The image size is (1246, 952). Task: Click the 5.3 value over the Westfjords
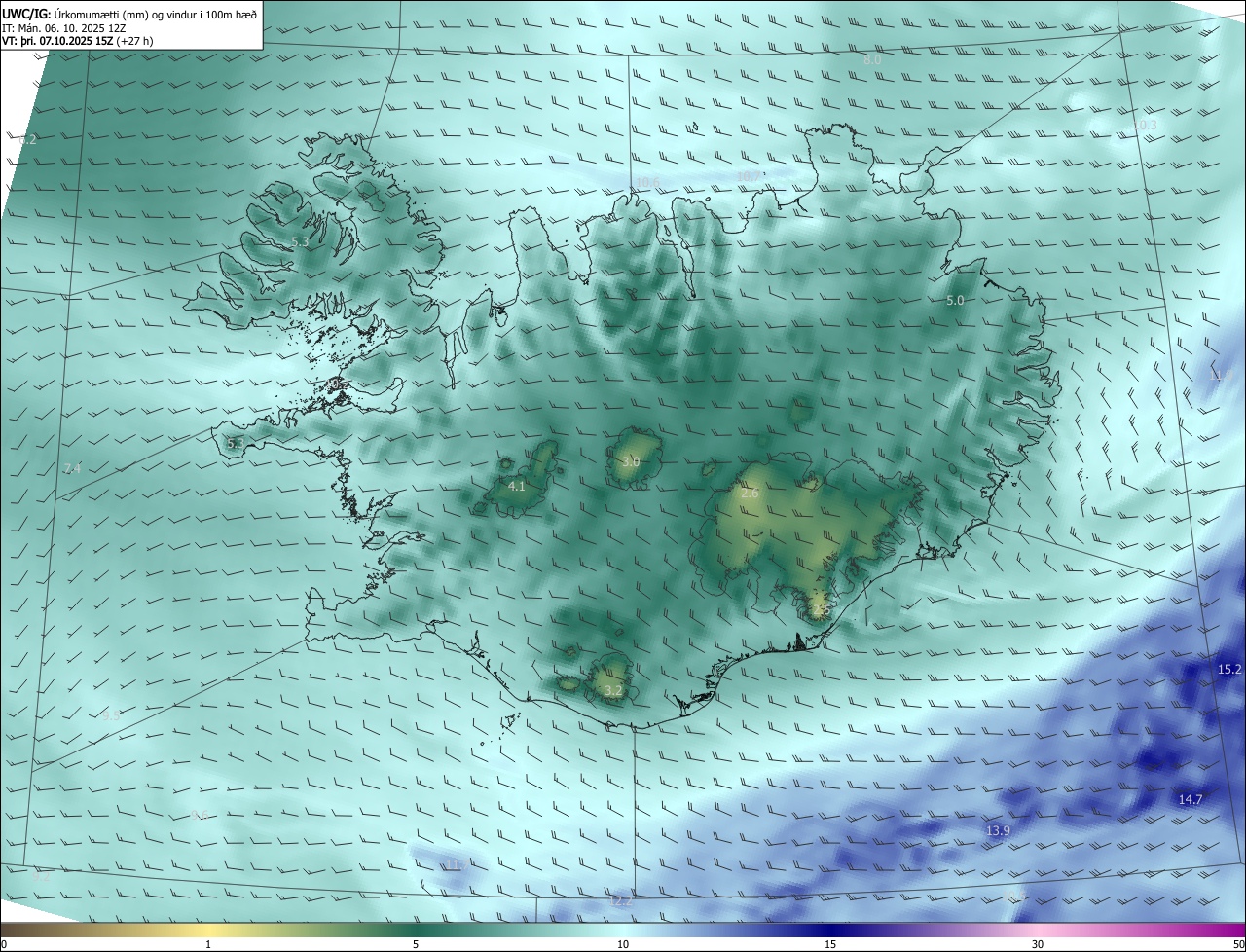click(300, 241)
